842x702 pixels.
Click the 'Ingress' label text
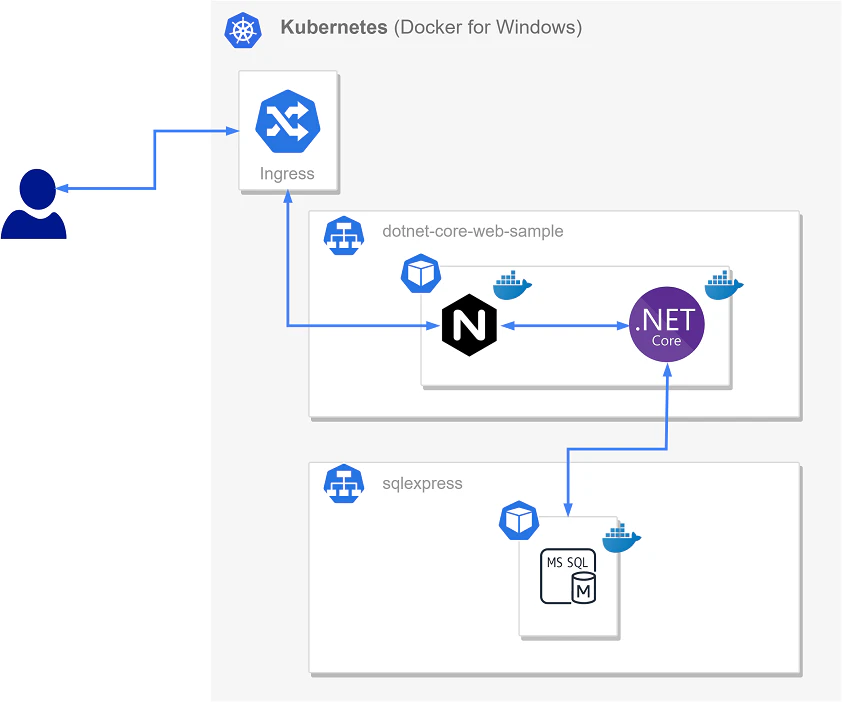287,173
